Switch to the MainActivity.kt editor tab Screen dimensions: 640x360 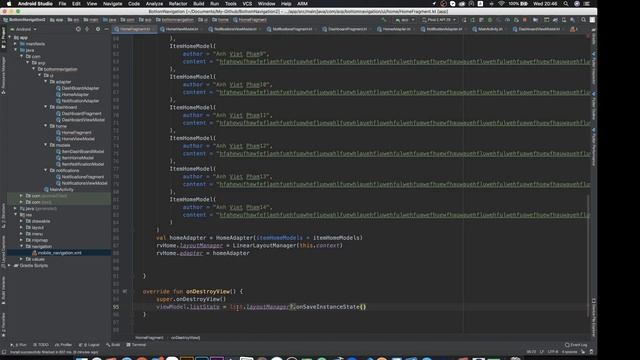tap(489, 29)
